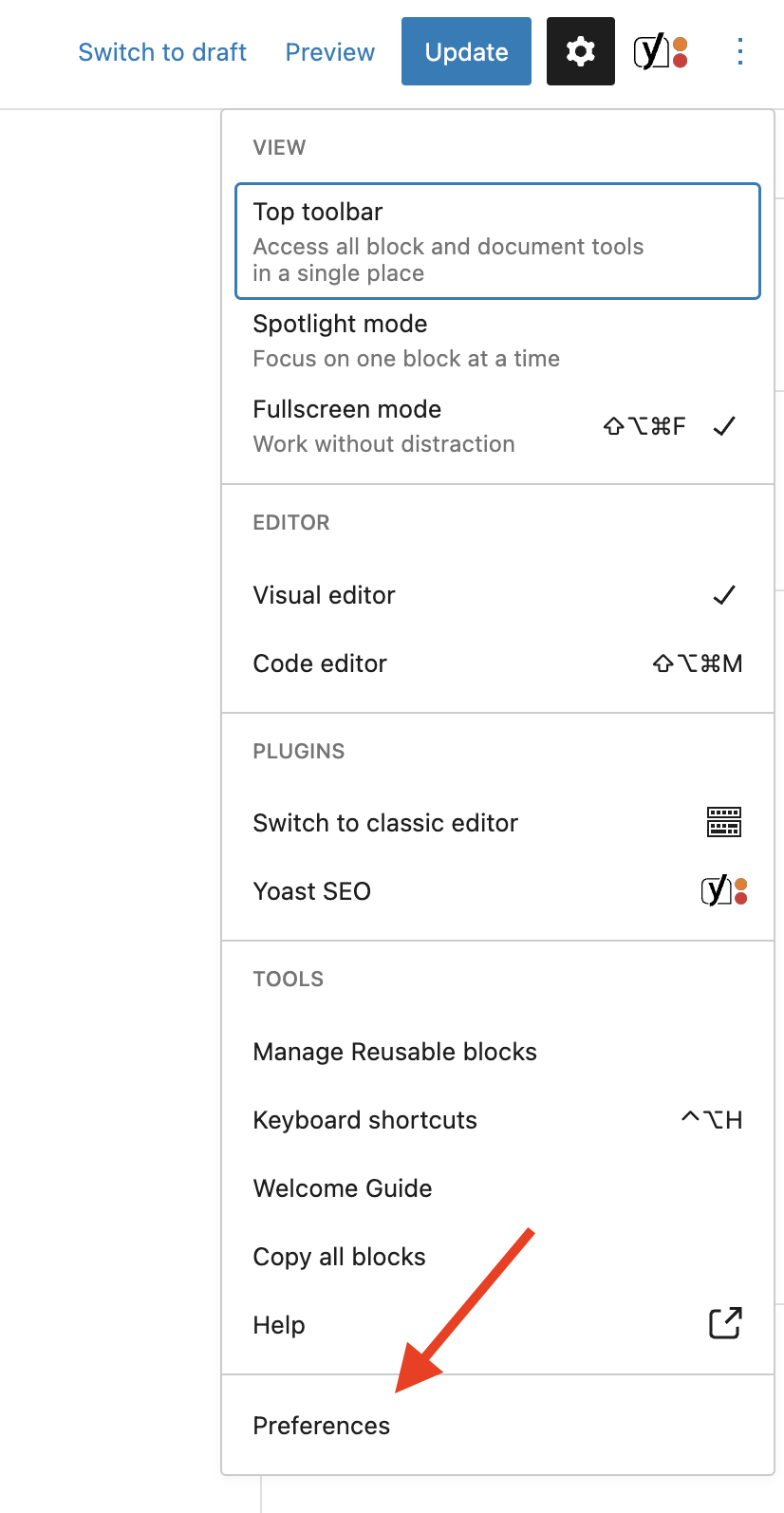The height and width of the screenshot is (1513, 784).
Task: Open Yoast SEO menu entry
Action: point(497,891)
